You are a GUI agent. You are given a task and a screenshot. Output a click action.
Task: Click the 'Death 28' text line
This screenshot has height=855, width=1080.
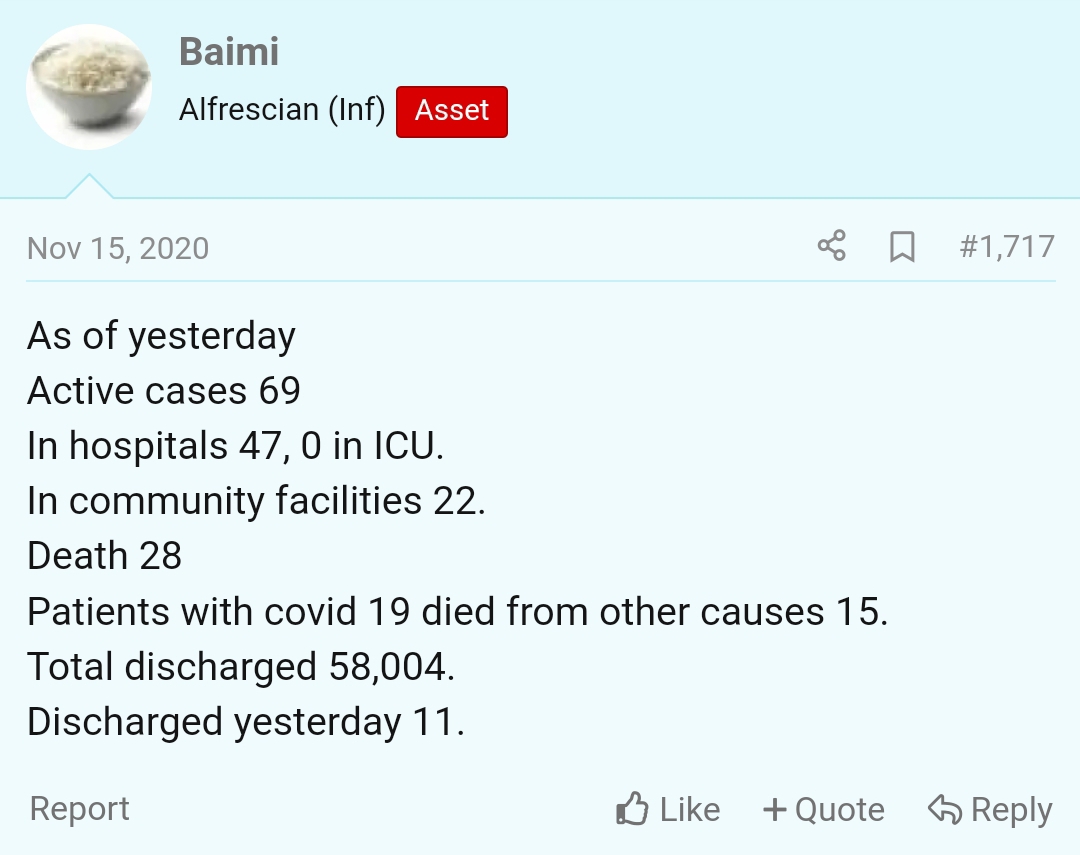pyautogui.click(x=105, y=556)
